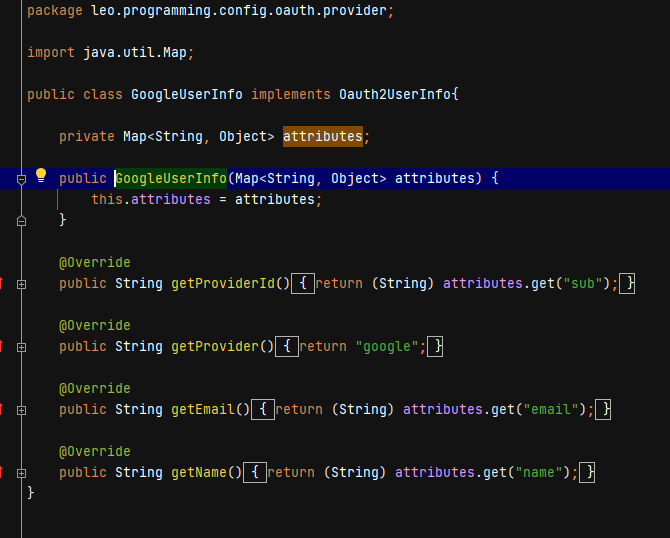Viewport: 670px width, 538px height.
Task: Click the folded closing brace of getName
Action: (587, 473)
